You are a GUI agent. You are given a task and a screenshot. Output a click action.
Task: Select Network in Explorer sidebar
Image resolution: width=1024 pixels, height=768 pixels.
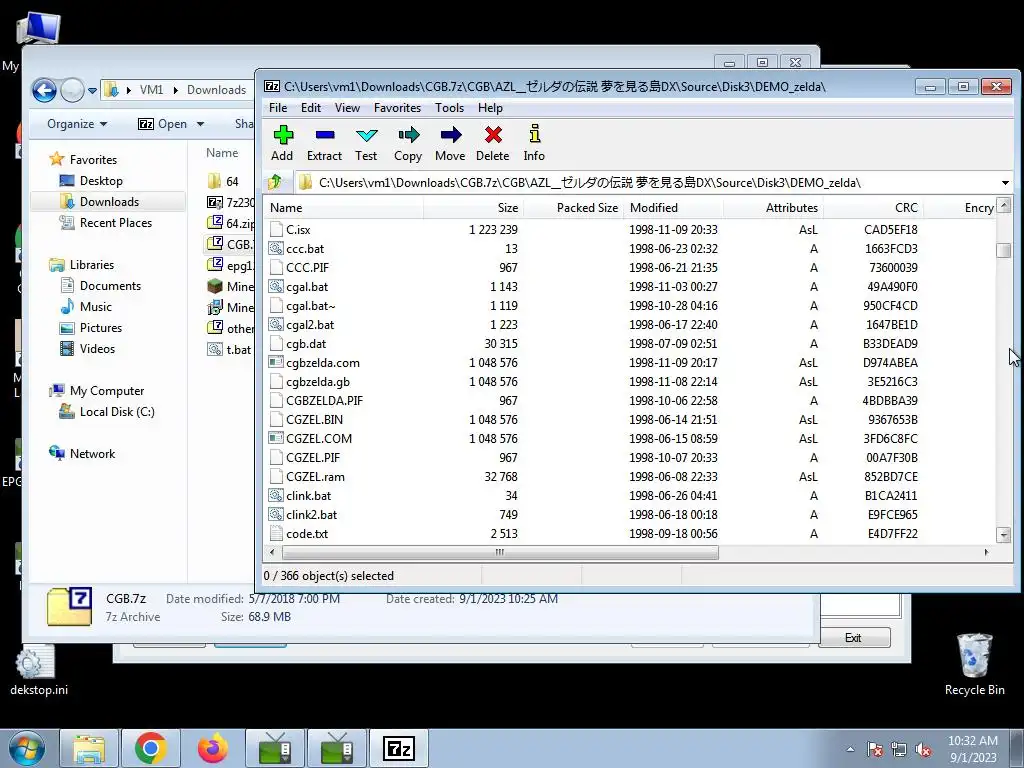coord(82,454)
